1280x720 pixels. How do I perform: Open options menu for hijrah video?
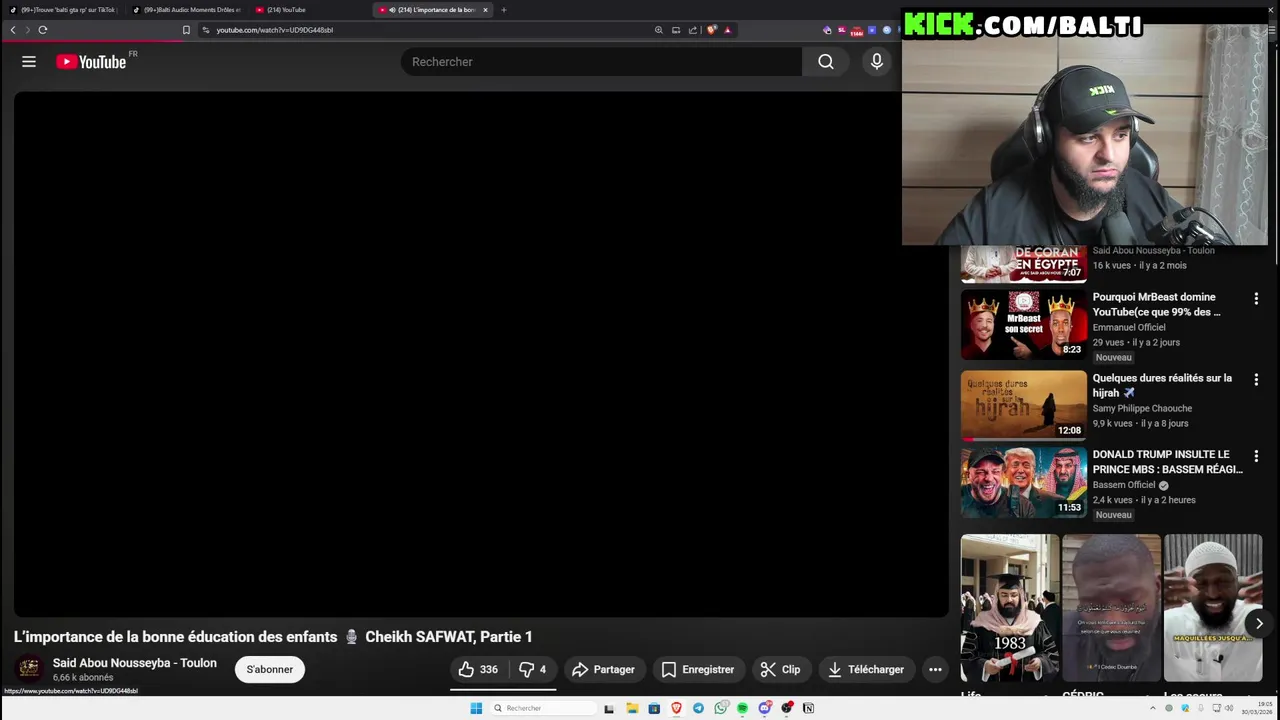(1256, 379)
